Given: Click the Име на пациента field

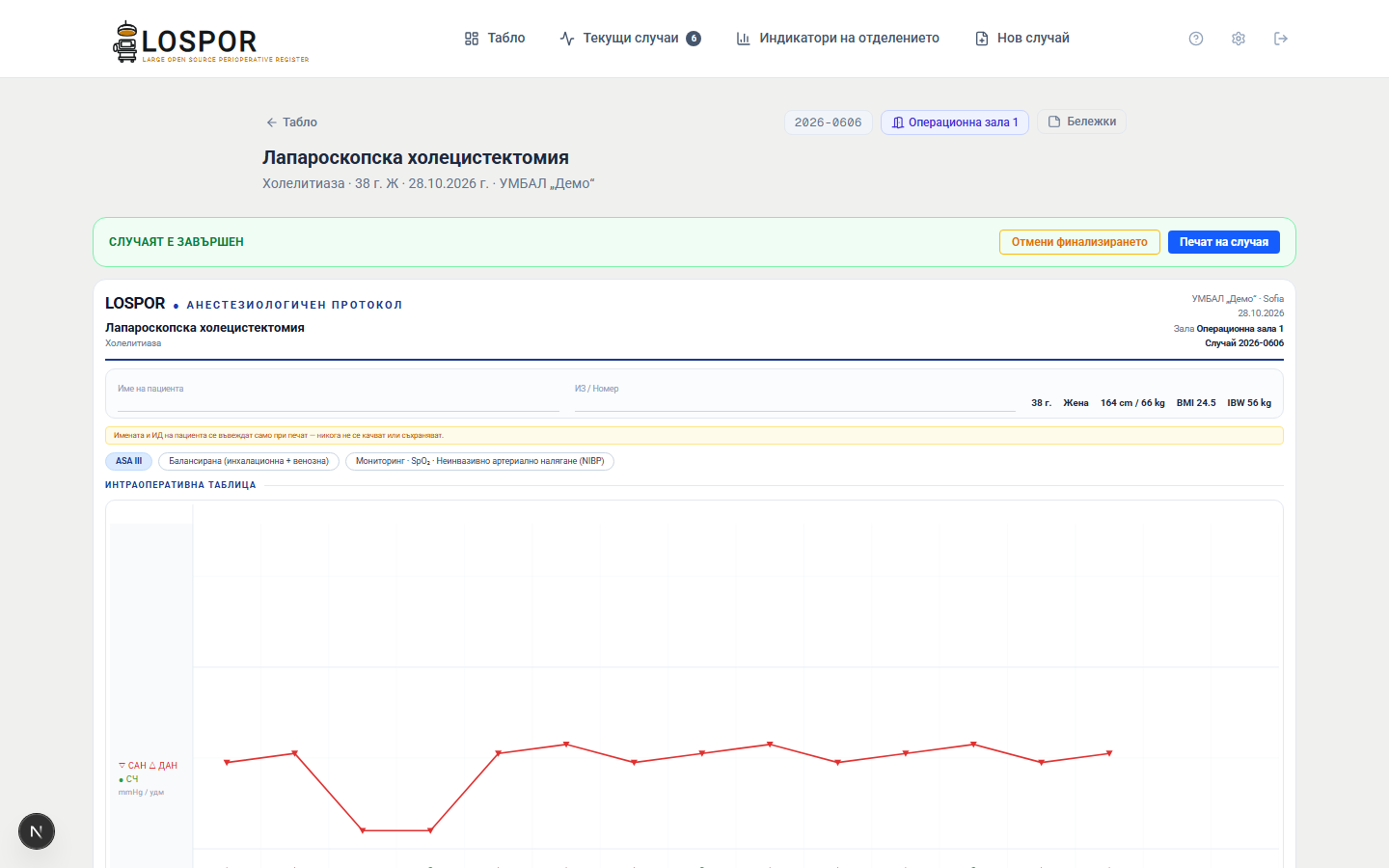Looking at the screenshot, I should pos(339,396).
